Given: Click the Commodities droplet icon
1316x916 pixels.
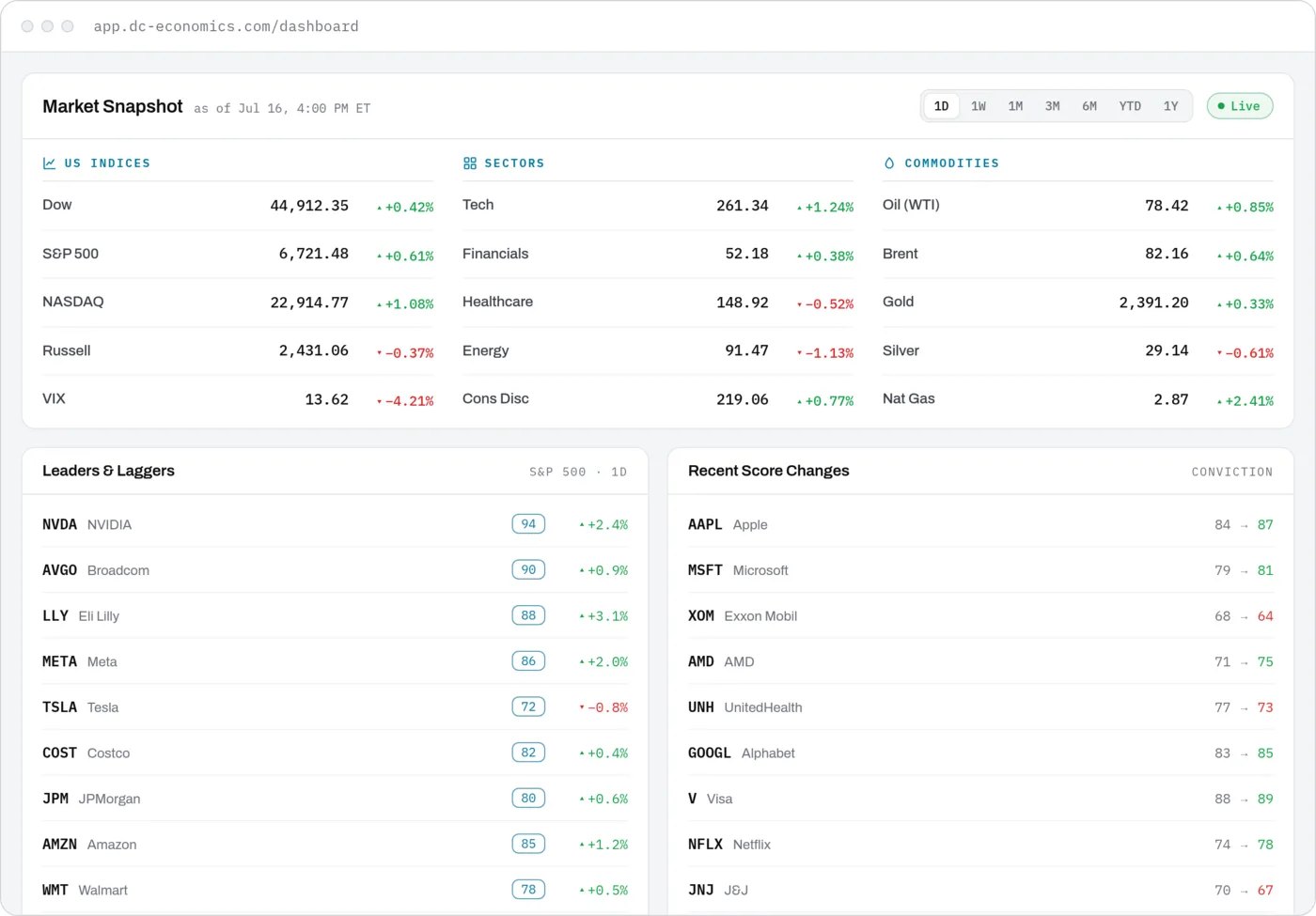Looking at the screenshot, I should tap(889, 163).
